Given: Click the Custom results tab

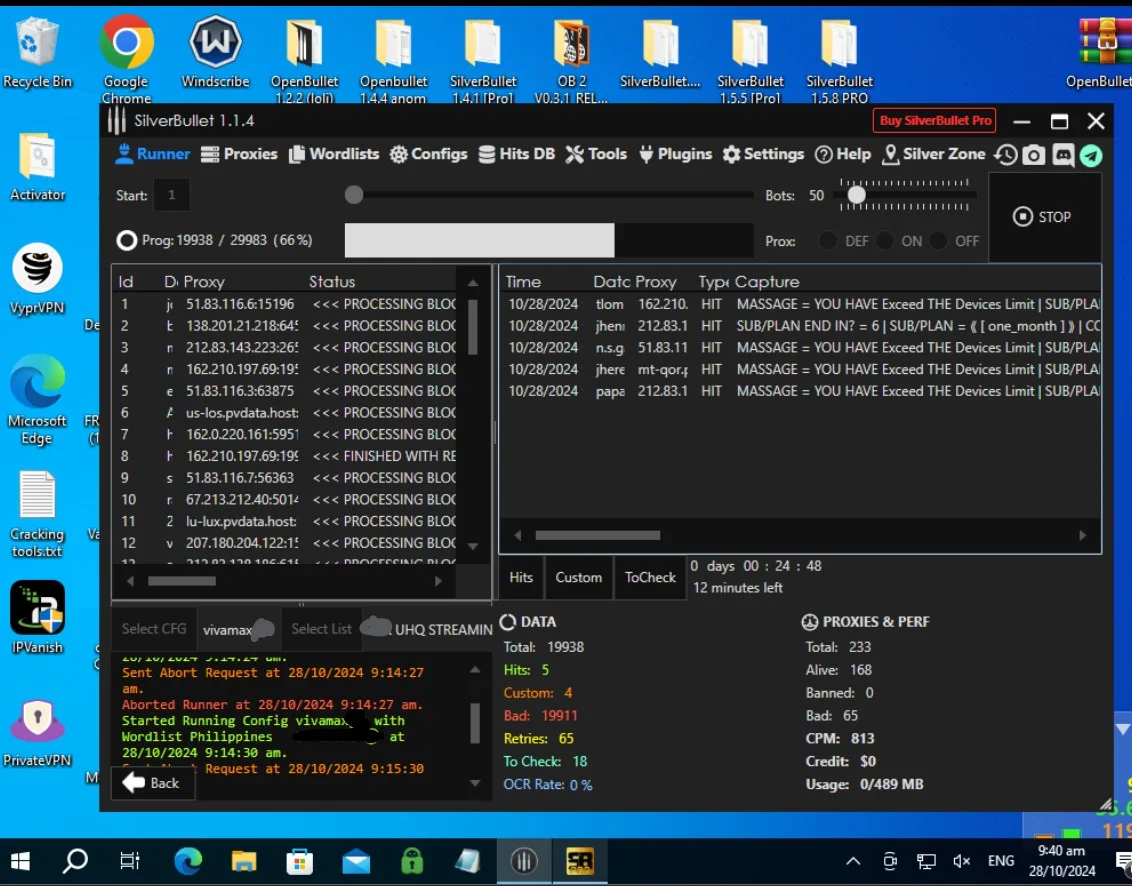Looking at the screenshot, I should 578,577.
